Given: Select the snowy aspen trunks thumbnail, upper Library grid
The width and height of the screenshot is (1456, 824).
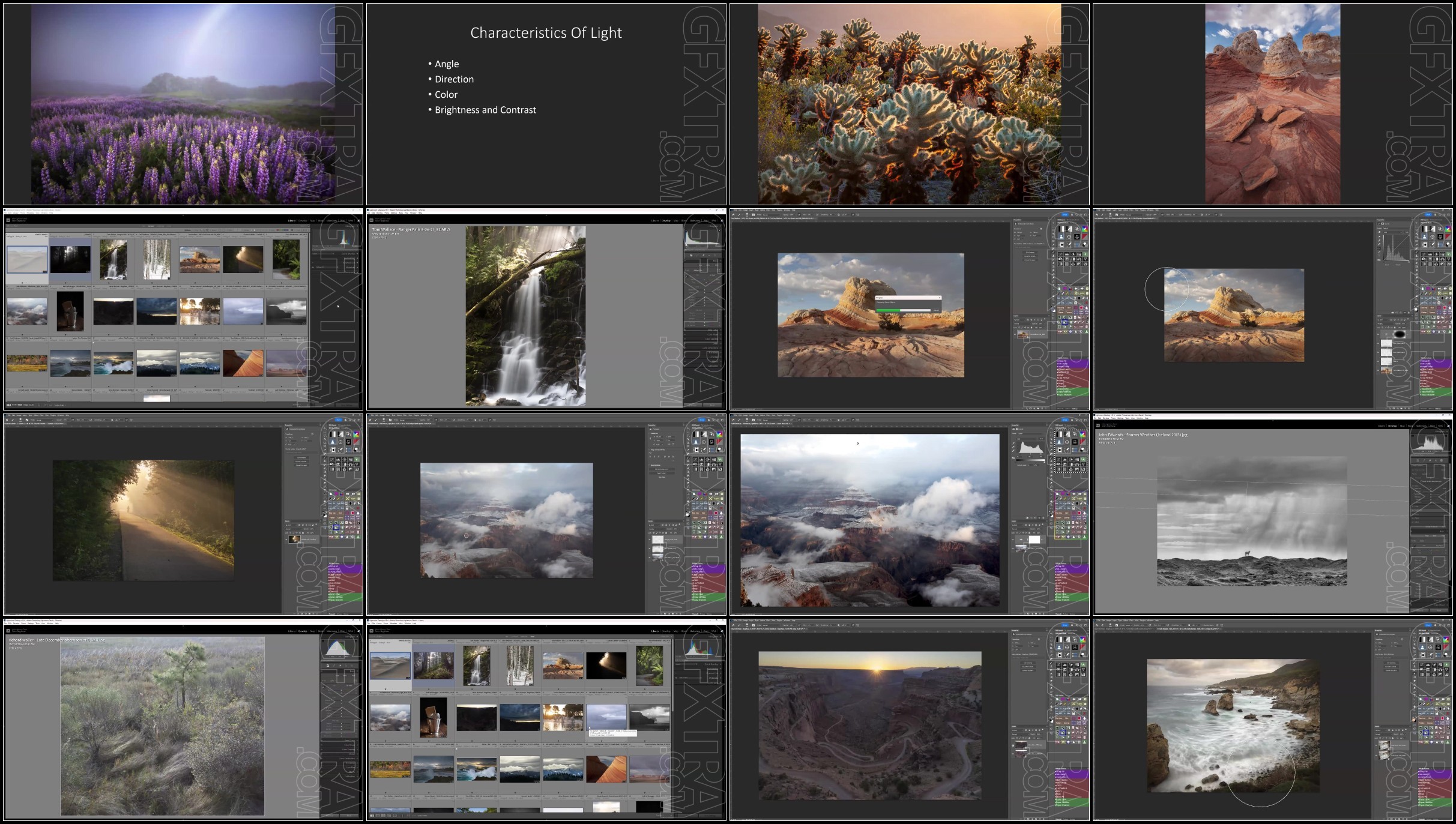Looking at the screenshot, I should (x=157, y=259).
